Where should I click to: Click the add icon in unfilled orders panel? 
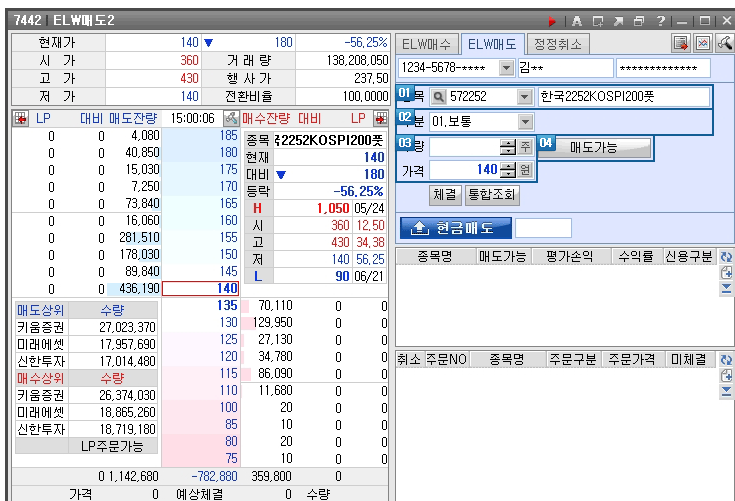[x=726, y=375]
